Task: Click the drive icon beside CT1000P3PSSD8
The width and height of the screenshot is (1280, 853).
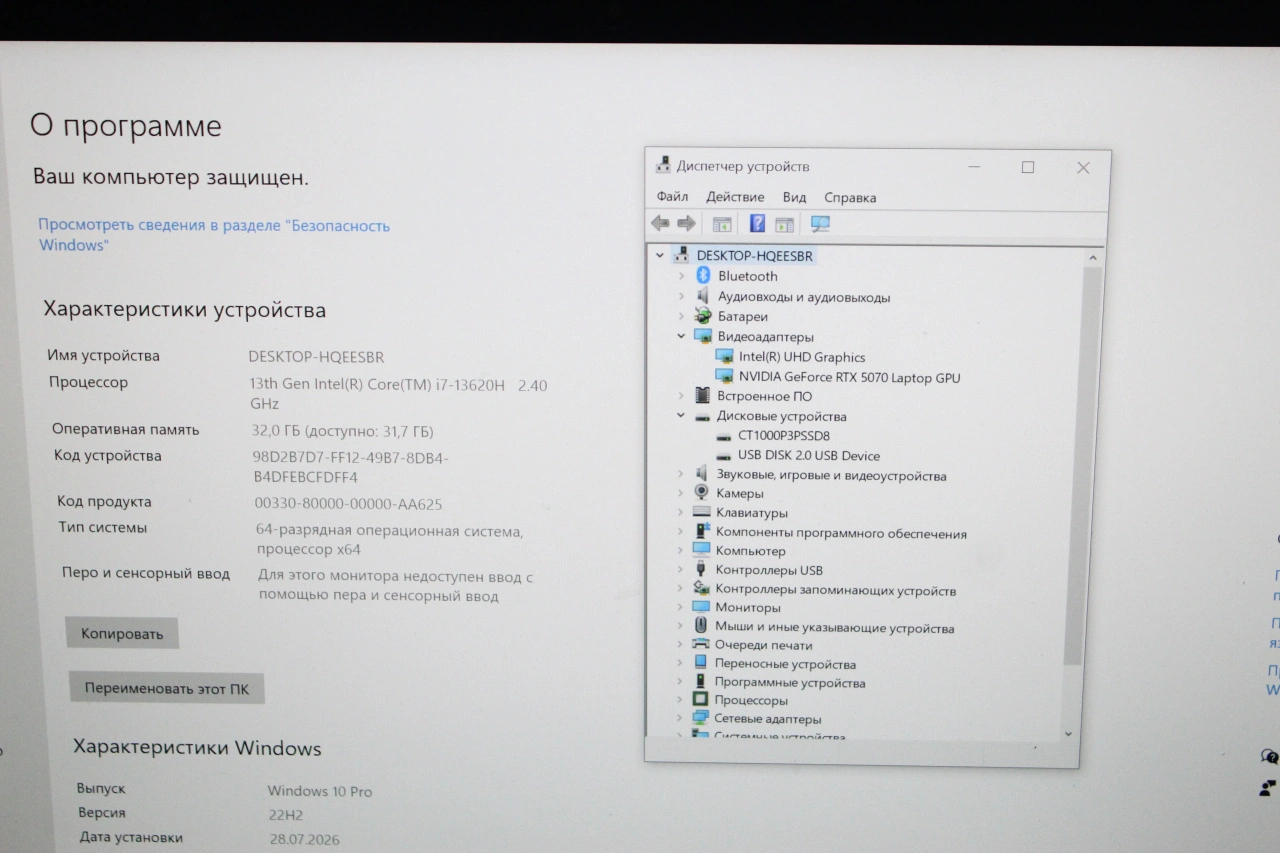Action: 724,436
